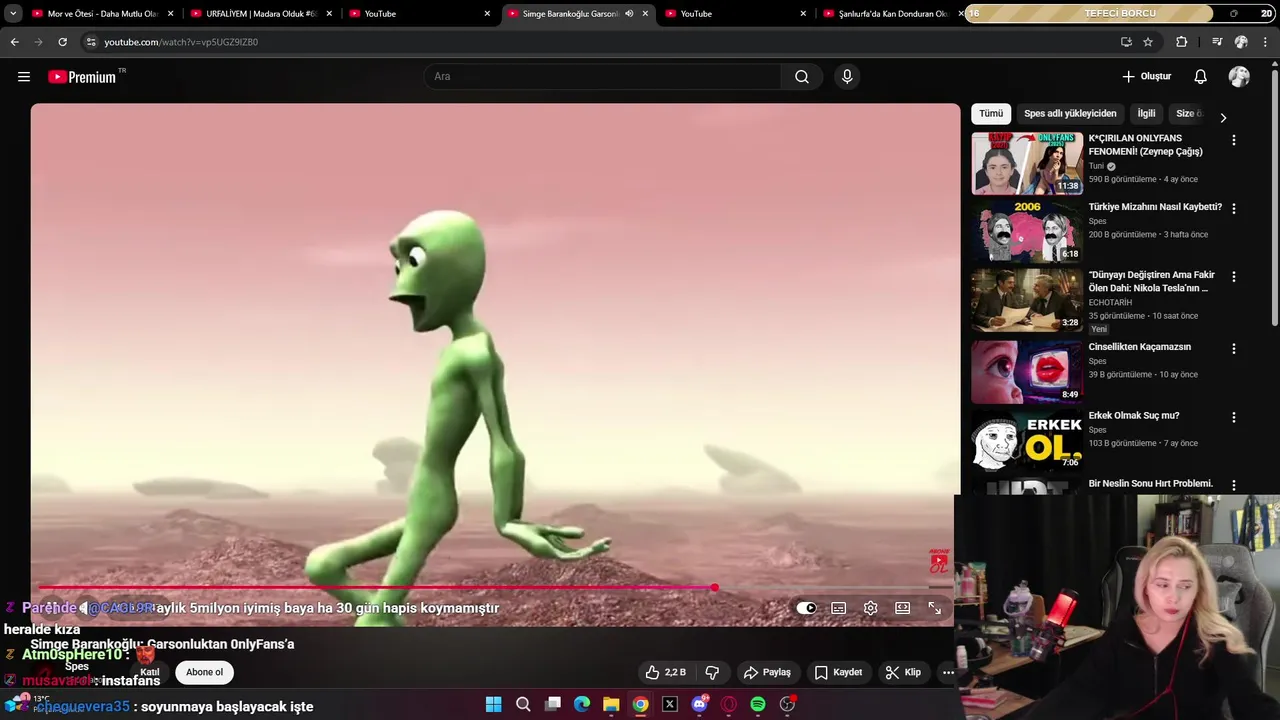Mute the Simge Barankoğlu tab audio

pos(629,14)
